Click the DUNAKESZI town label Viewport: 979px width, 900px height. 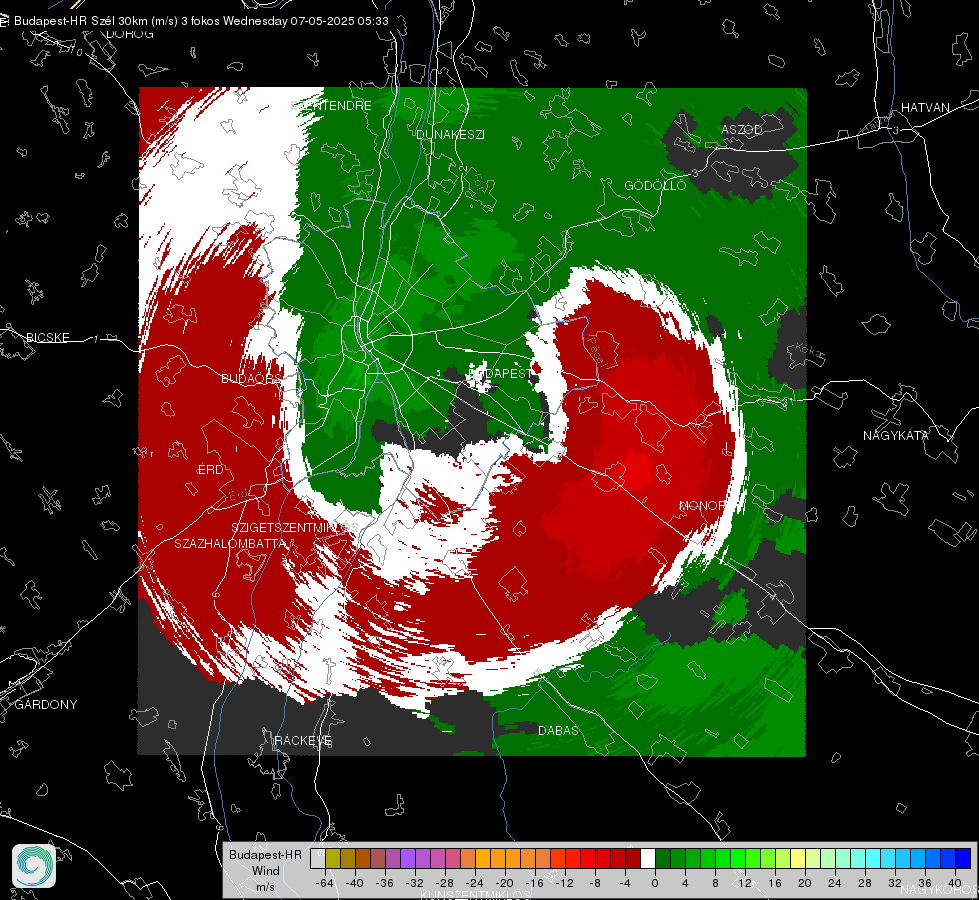point(450,134)
